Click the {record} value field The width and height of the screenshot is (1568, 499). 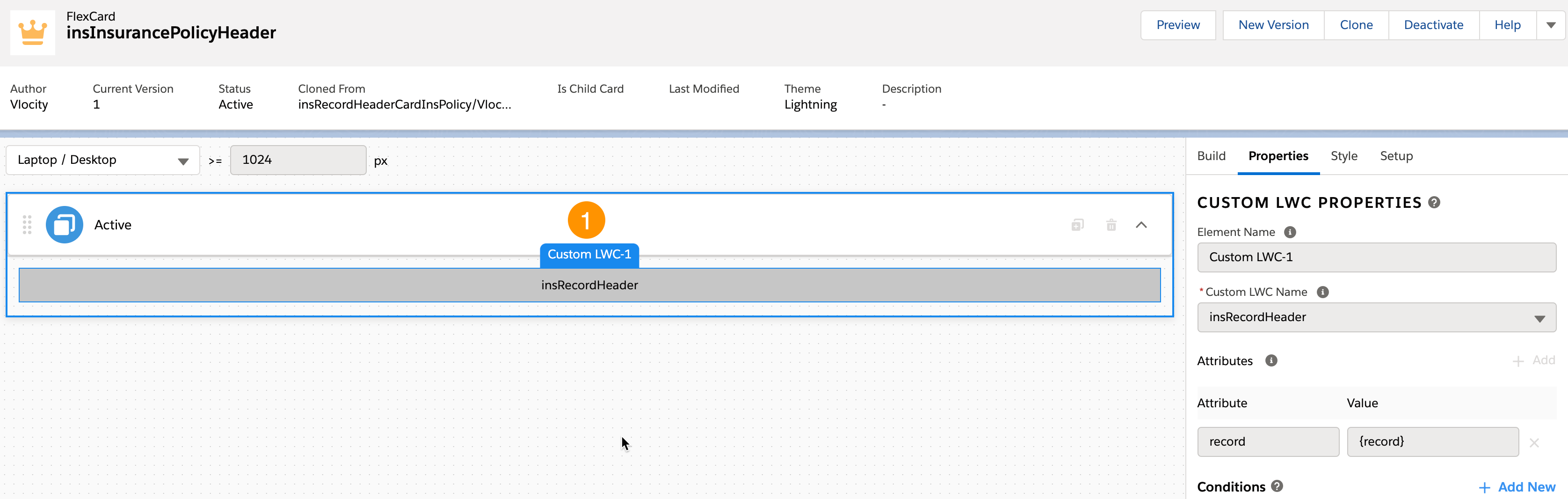pos(1433,442)
